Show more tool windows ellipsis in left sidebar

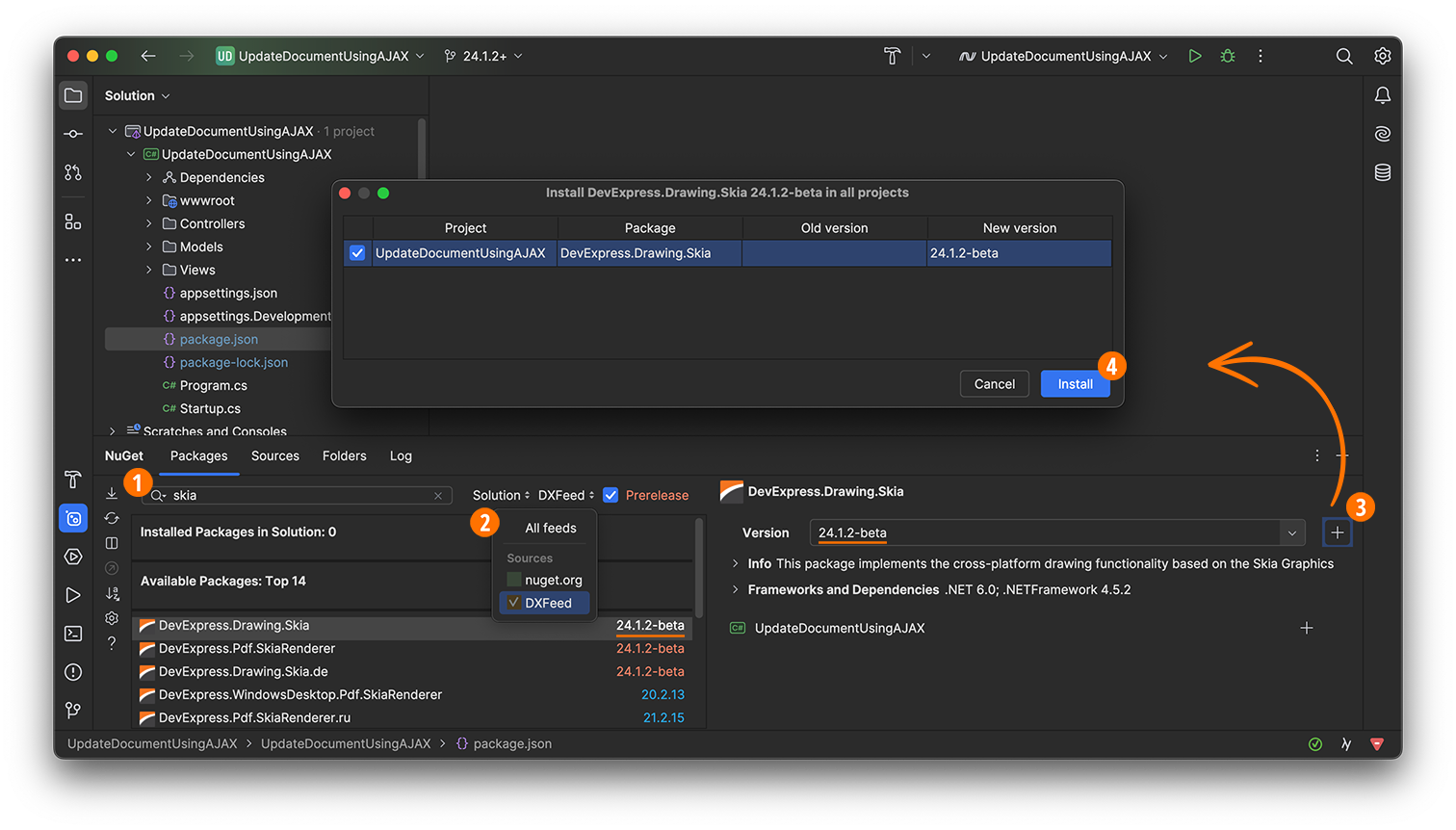pyautogui.click(x=73, y=260)
